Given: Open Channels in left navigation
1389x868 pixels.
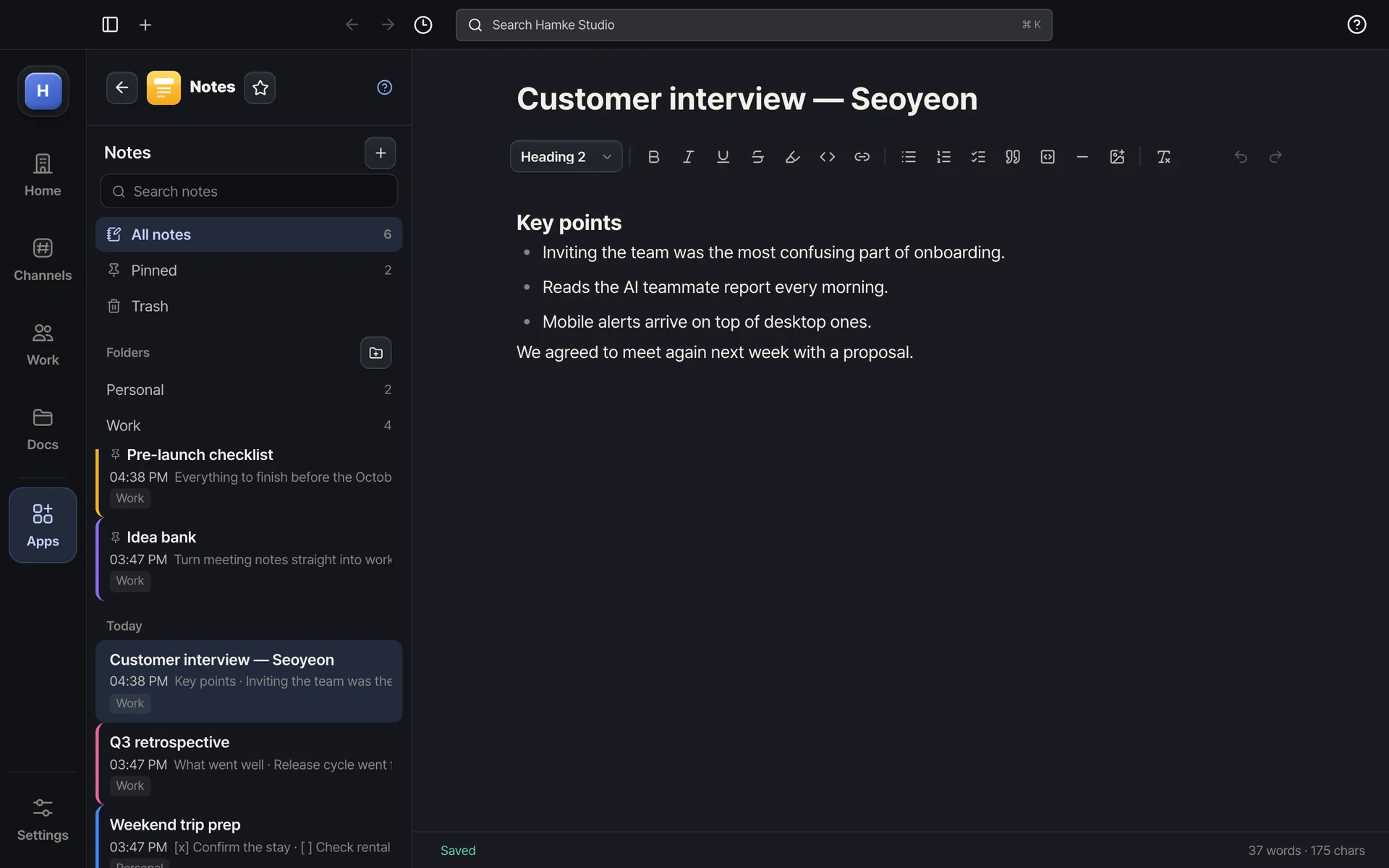Looking at the screenshot, I should point(43,260).
